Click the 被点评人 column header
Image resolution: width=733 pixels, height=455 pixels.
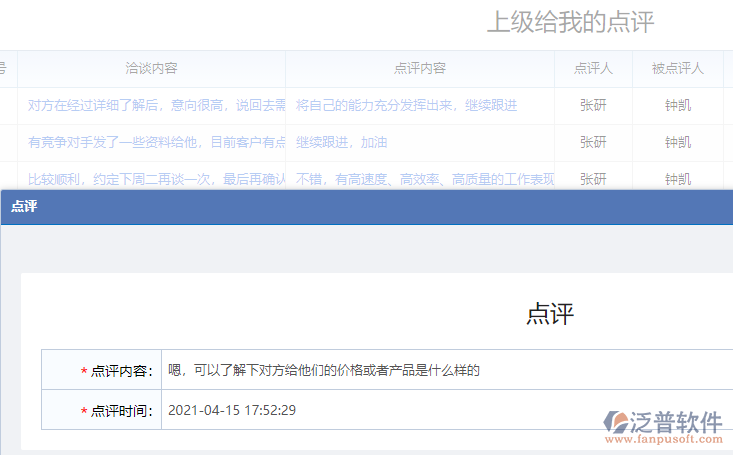click(677, 69)
